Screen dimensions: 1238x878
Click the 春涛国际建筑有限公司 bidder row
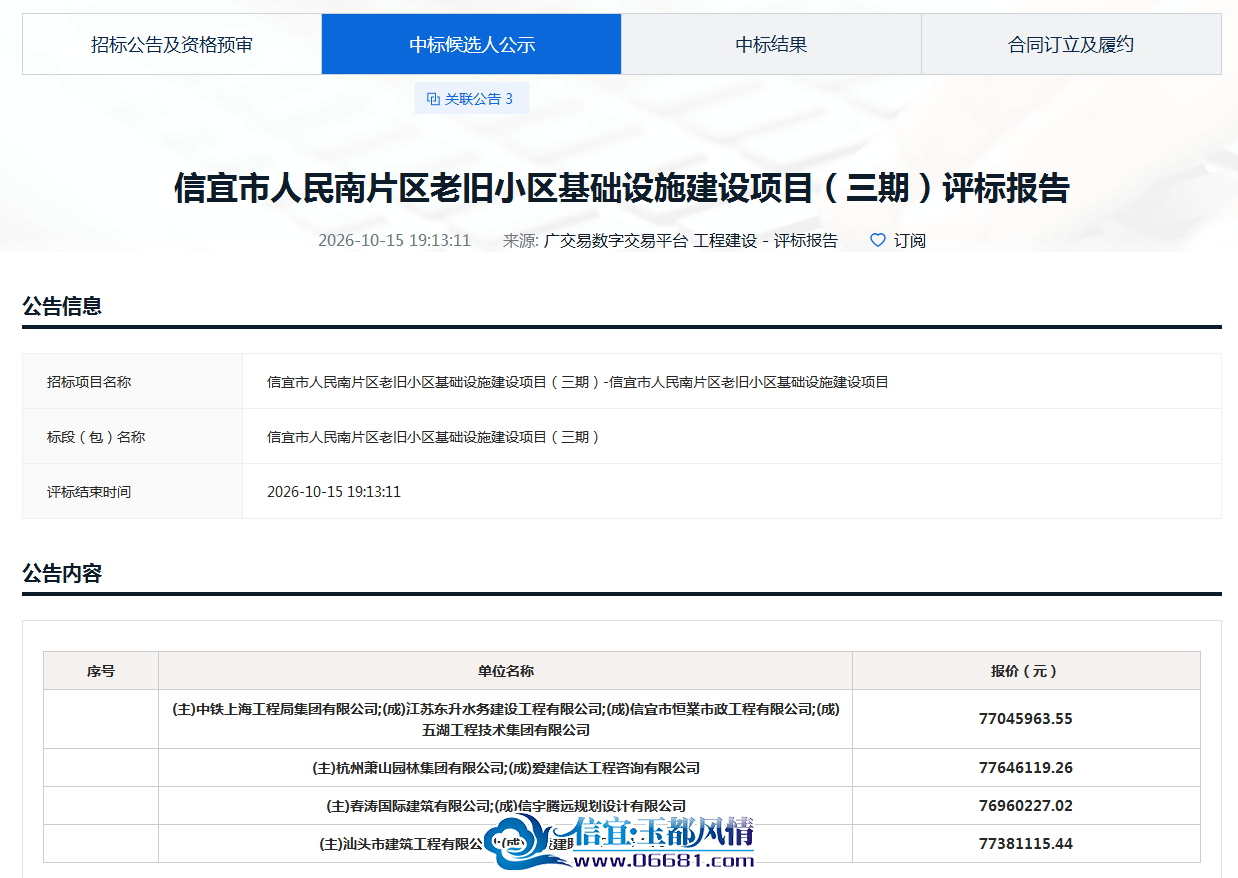(622, 806)
